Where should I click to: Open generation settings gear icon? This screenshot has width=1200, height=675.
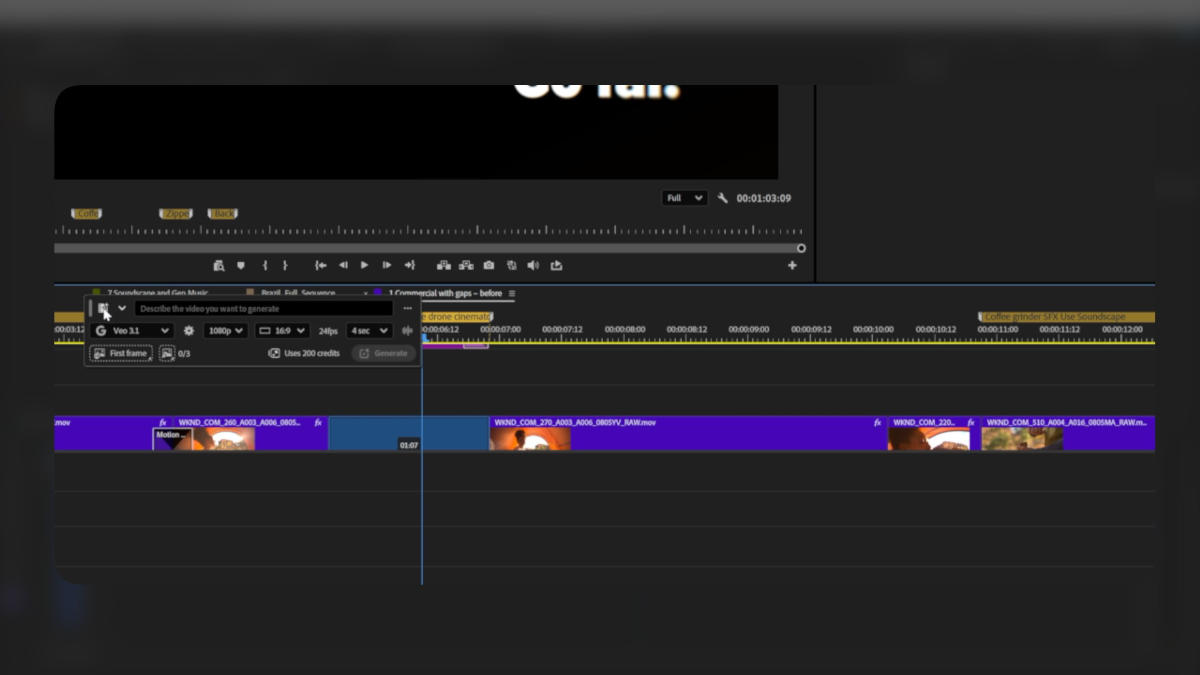point(189,330)
